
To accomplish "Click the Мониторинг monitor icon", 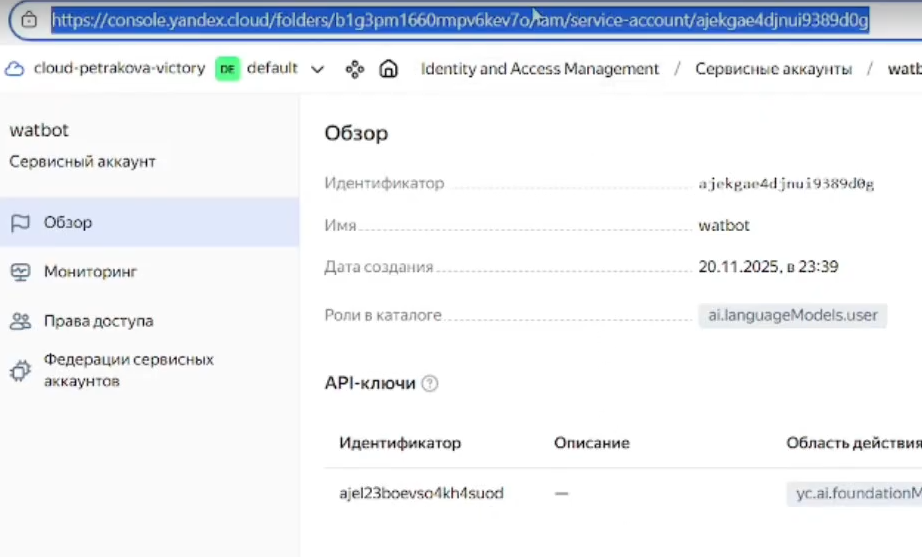I will [20, 272].
